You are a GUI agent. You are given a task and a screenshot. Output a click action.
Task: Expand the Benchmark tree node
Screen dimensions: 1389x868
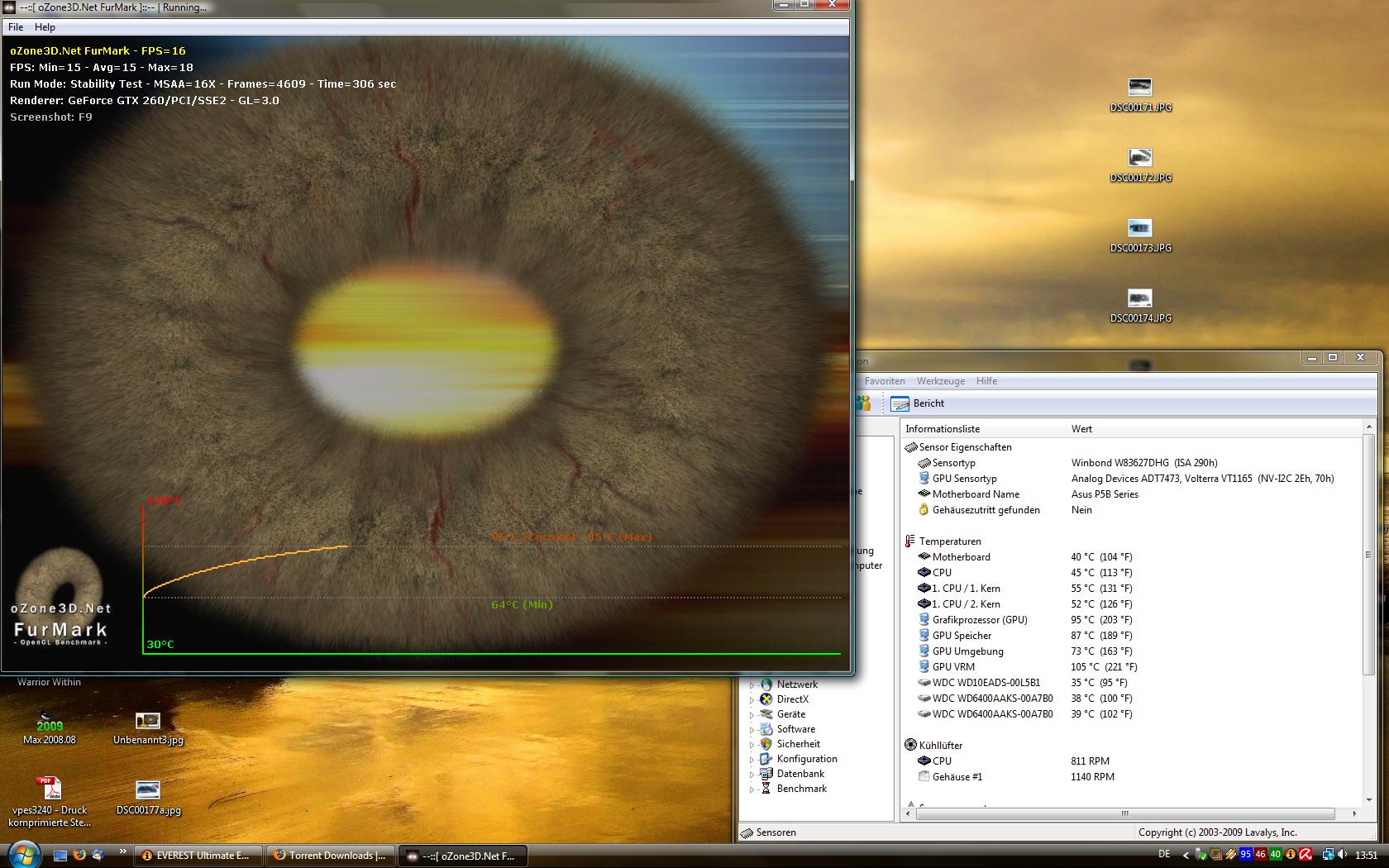click(x=752, y=789)
